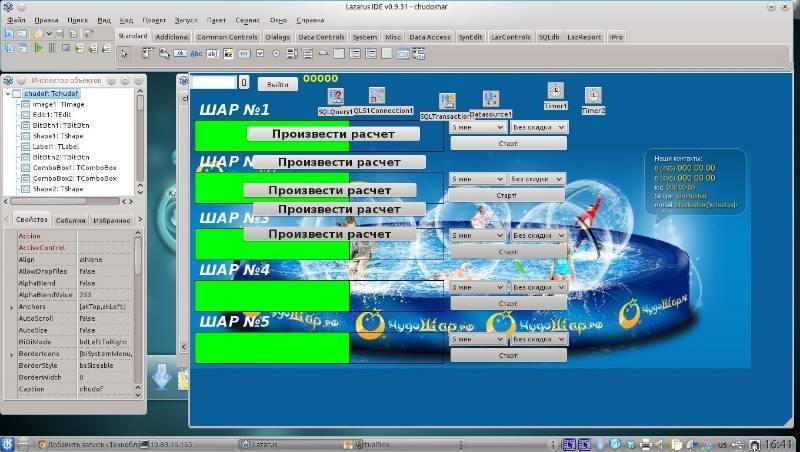Click the Выйти button on the form
The image size is (800, 452).
[278, 84]
